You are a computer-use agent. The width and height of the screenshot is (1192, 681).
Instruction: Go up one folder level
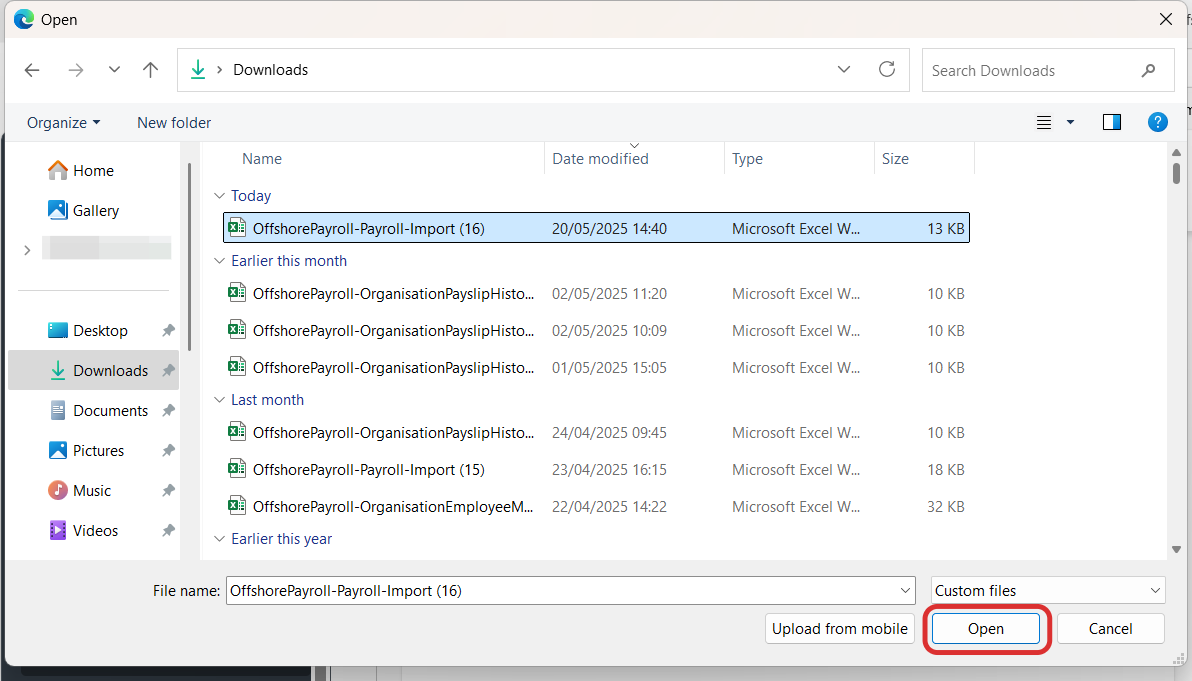pos(151,70)
